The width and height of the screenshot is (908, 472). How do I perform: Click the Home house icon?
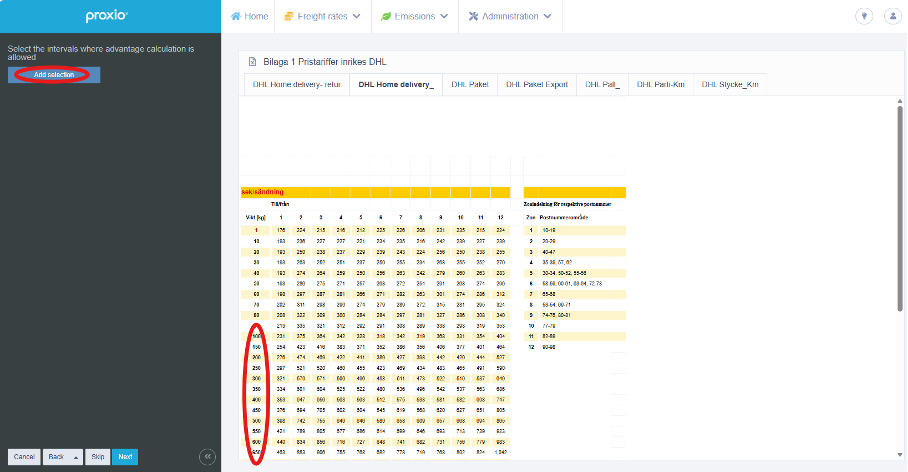(x=236, y=16)
